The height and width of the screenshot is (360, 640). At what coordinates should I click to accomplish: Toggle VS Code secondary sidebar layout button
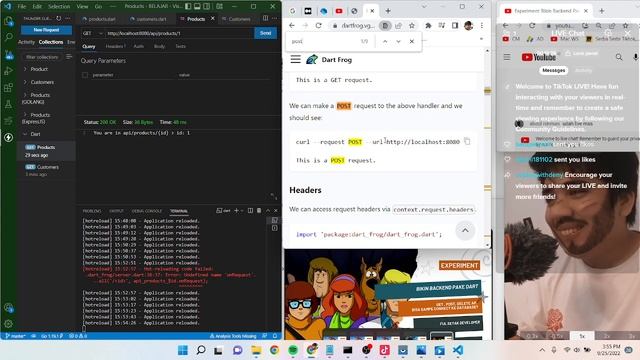tap(207, 7)
